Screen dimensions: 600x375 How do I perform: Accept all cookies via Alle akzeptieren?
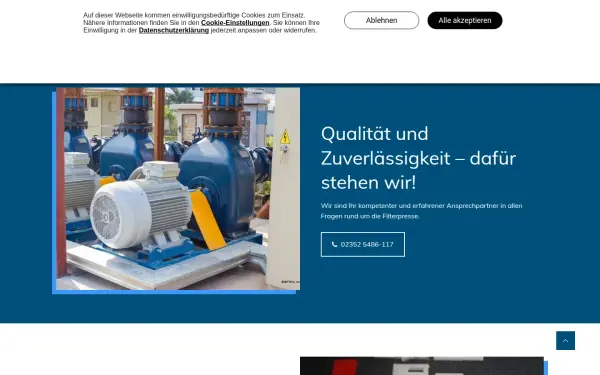point(465,20)
